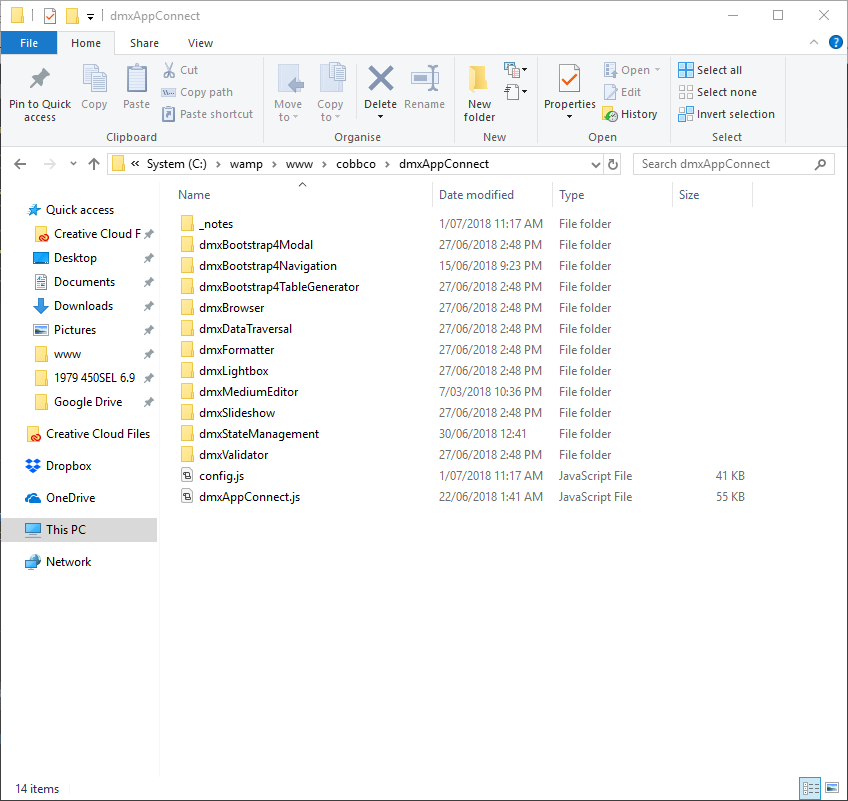Go up one folder level
The image size is (848, 801).
click(94, 164)
